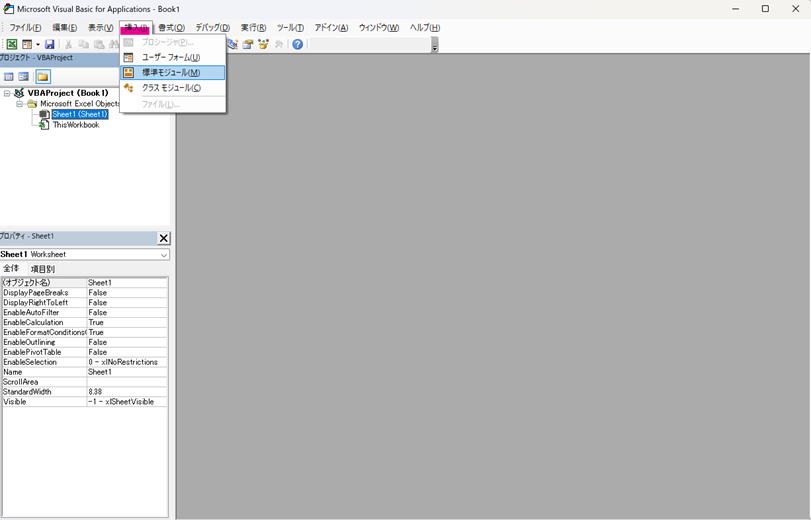Select EnableOutlining property row
The width and height of the screenshot is (811, 520).
84,343
